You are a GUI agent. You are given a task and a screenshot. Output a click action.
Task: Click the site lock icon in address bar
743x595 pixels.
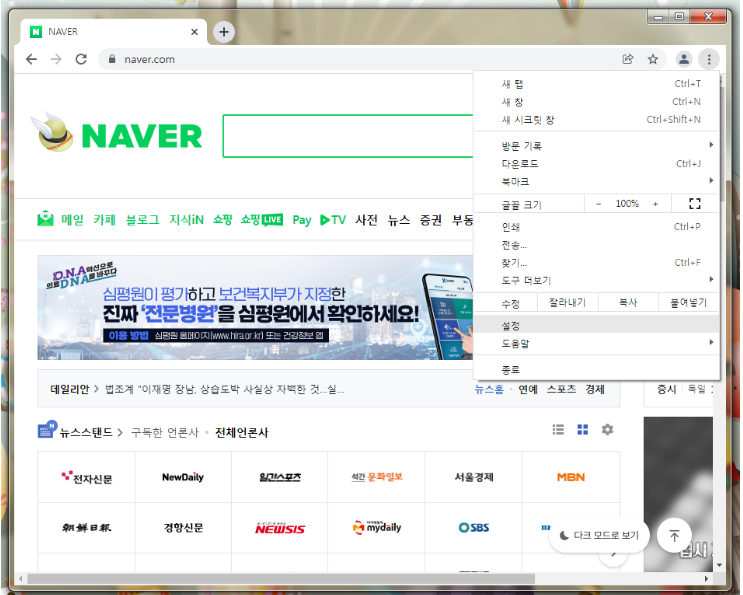tap(112, 59)
